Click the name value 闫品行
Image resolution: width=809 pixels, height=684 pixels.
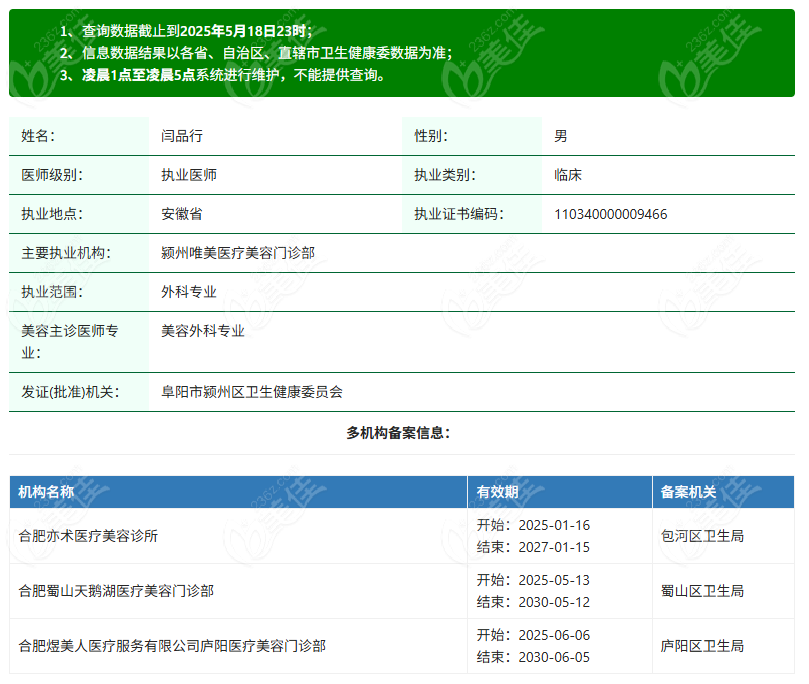click(182, 136)
